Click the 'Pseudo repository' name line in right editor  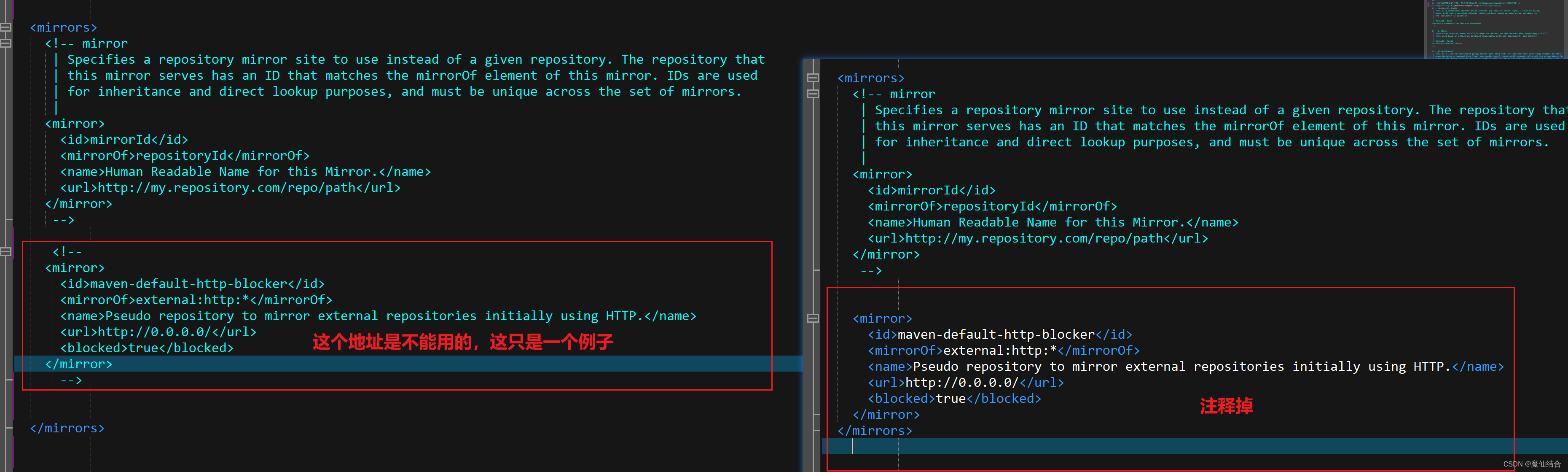(x=1186, y=366)
